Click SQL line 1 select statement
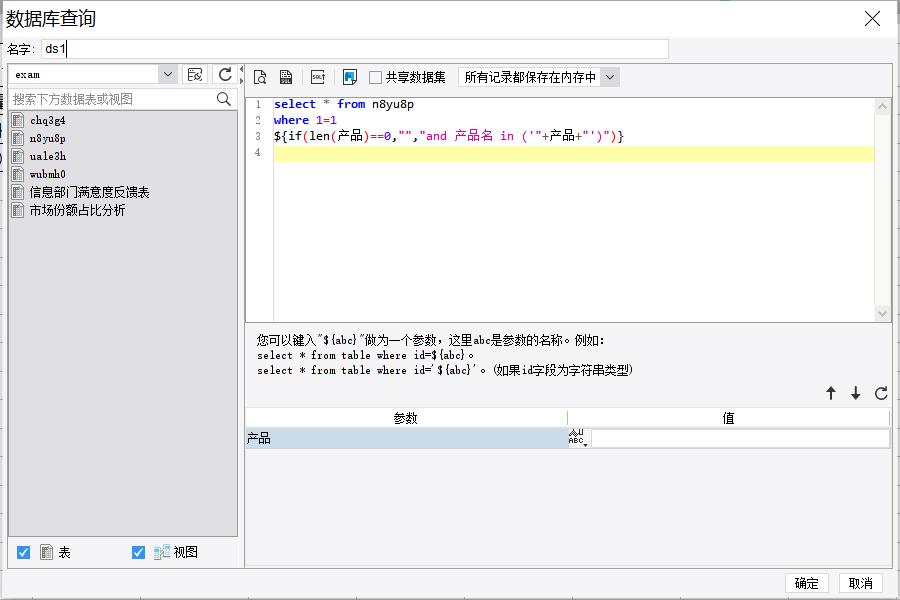This screenshot has width=900, height=600. [344, 104]
